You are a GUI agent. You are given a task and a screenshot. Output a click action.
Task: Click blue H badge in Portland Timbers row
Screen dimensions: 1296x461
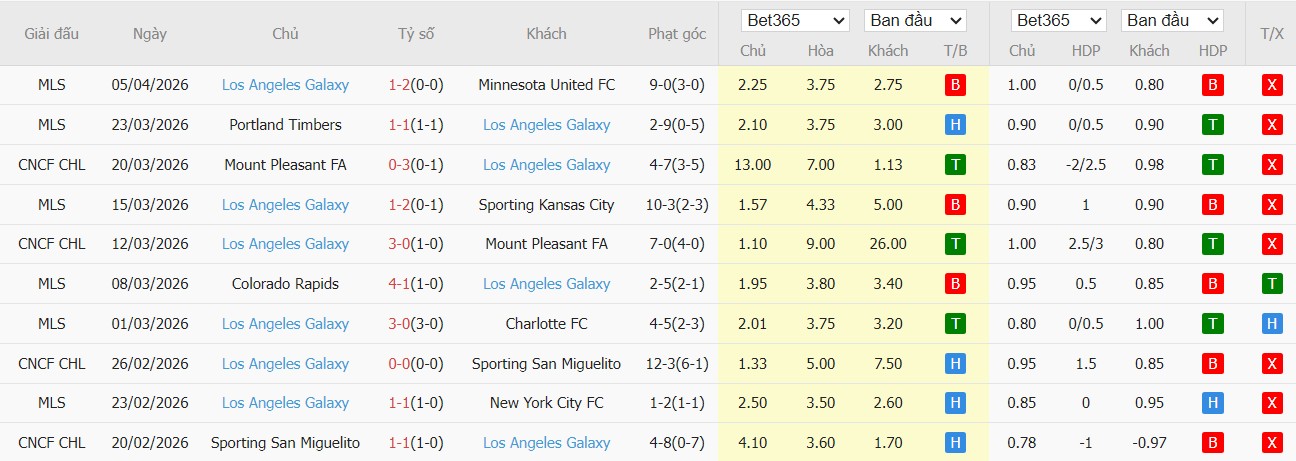click(954, 125)
